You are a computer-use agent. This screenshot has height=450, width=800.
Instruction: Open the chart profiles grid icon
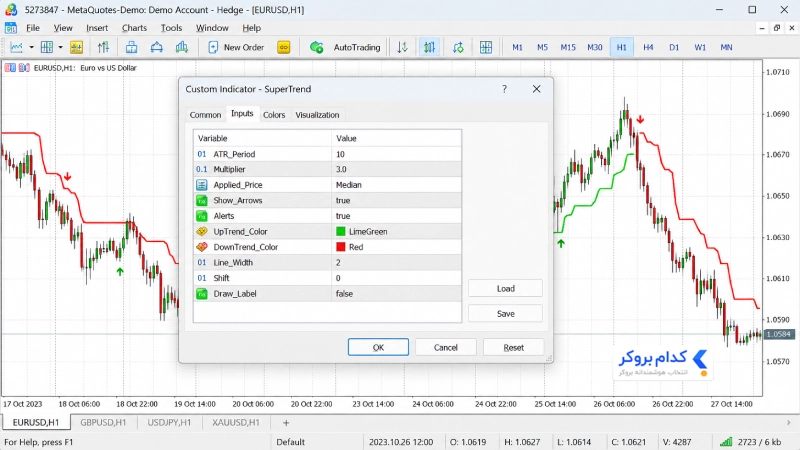46,47
